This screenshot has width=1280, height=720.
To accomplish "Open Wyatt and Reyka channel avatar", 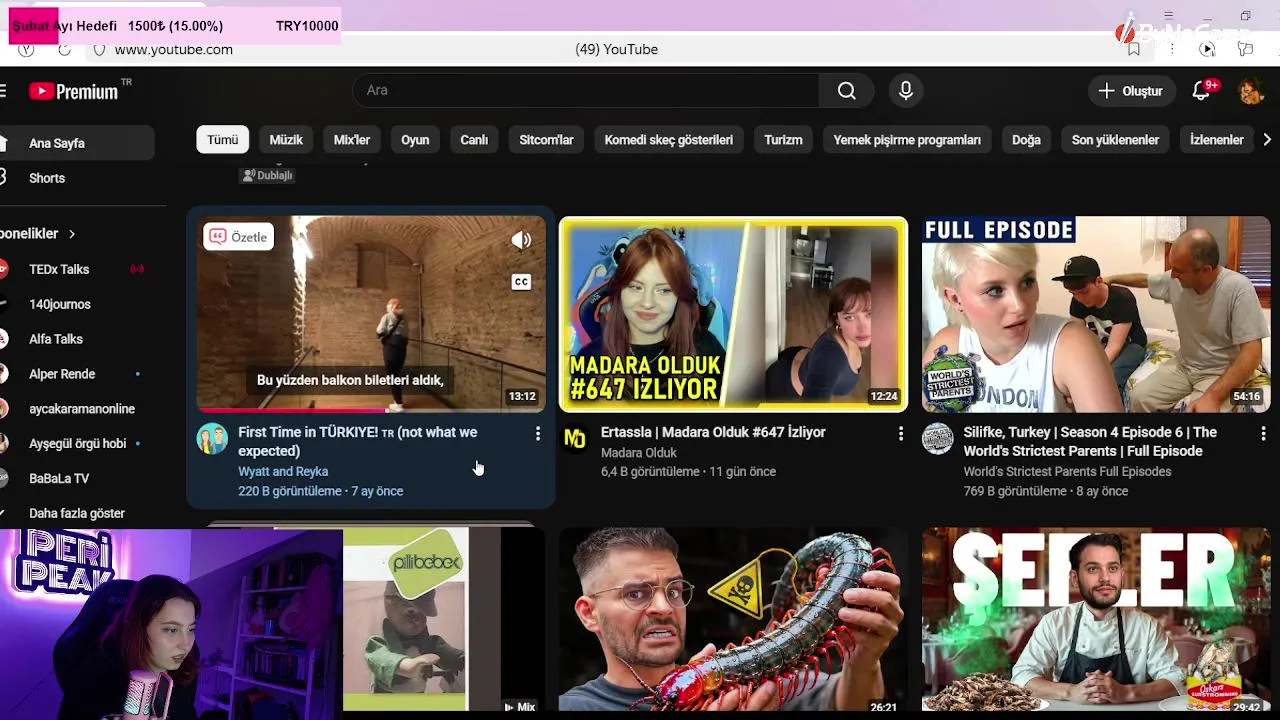I will point(212,439).
